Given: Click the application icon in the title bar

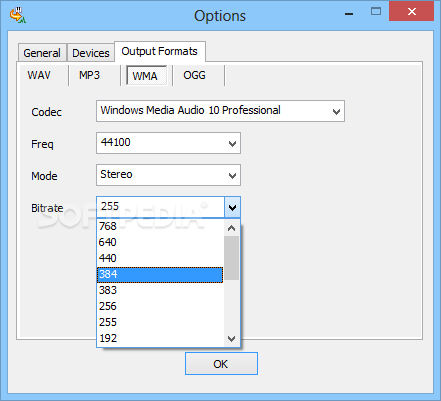Looking at the screenshot, I should click(18, 15).
